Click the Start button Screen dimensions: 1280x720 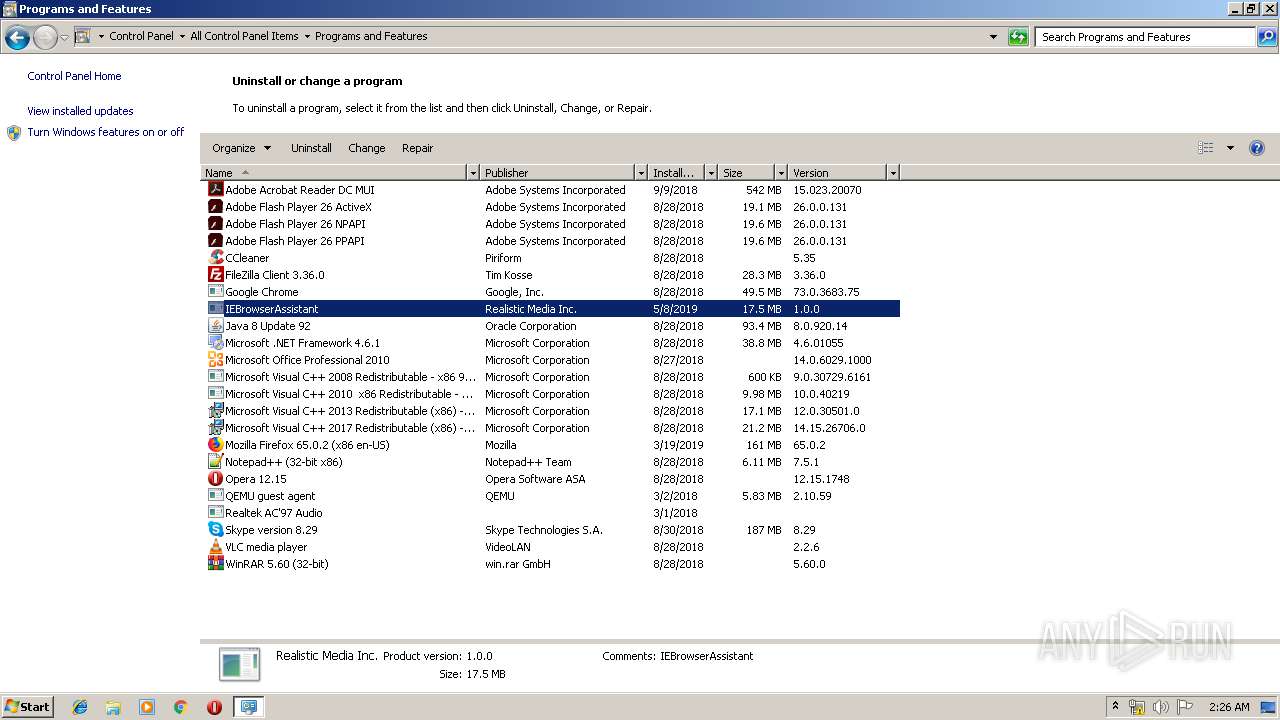[27, 707]
